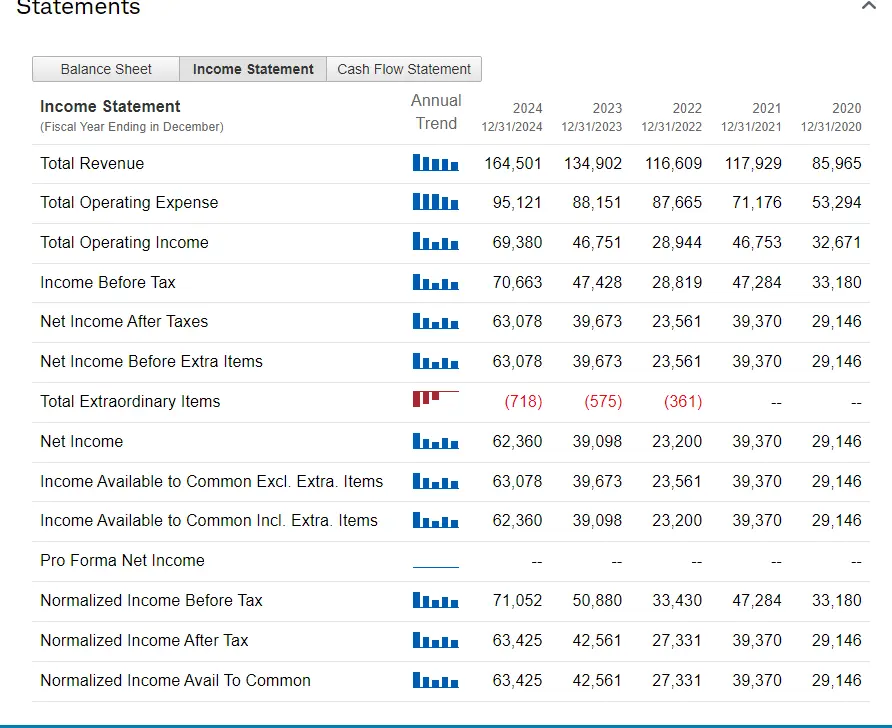Click the 2024 Net Income value 62,360

(517, 441)
